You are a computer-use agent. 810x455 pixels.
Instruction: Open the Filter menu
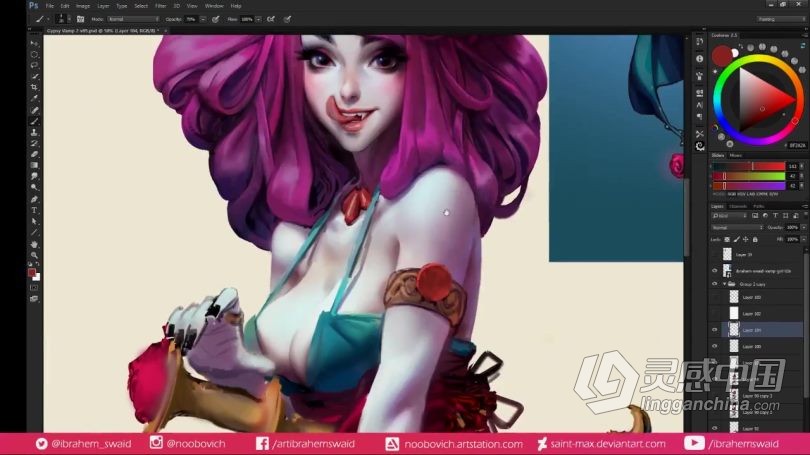[161, 6]
